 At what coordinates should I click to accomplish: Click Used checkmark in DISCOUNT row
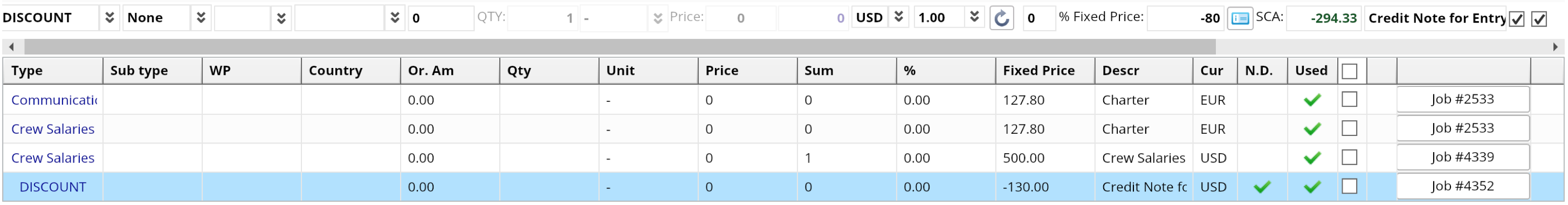1312,187
